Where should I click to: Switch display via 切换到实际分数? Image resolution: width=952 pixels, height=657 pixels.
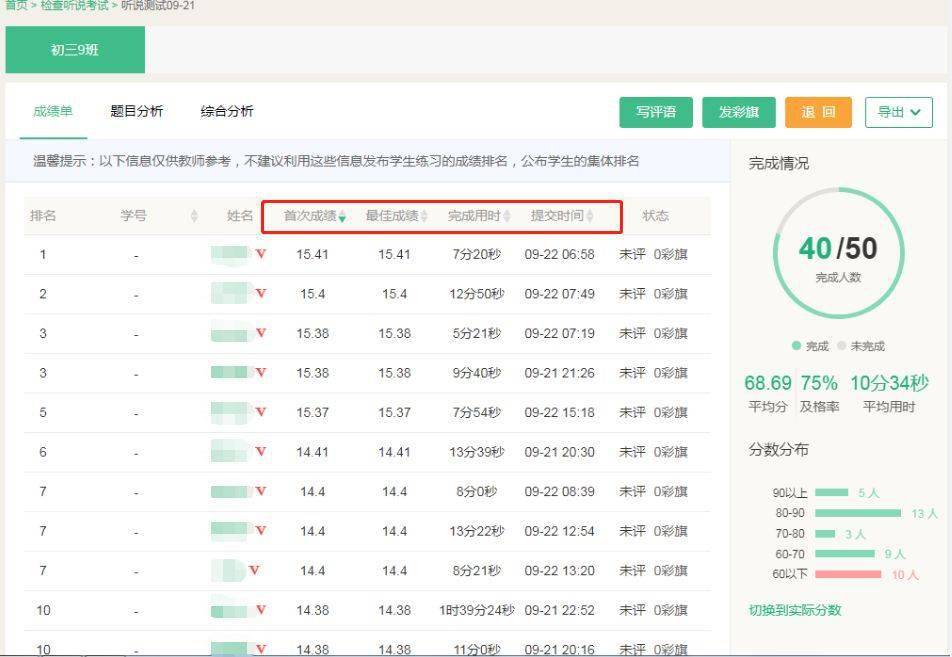(x=795, y=610)
